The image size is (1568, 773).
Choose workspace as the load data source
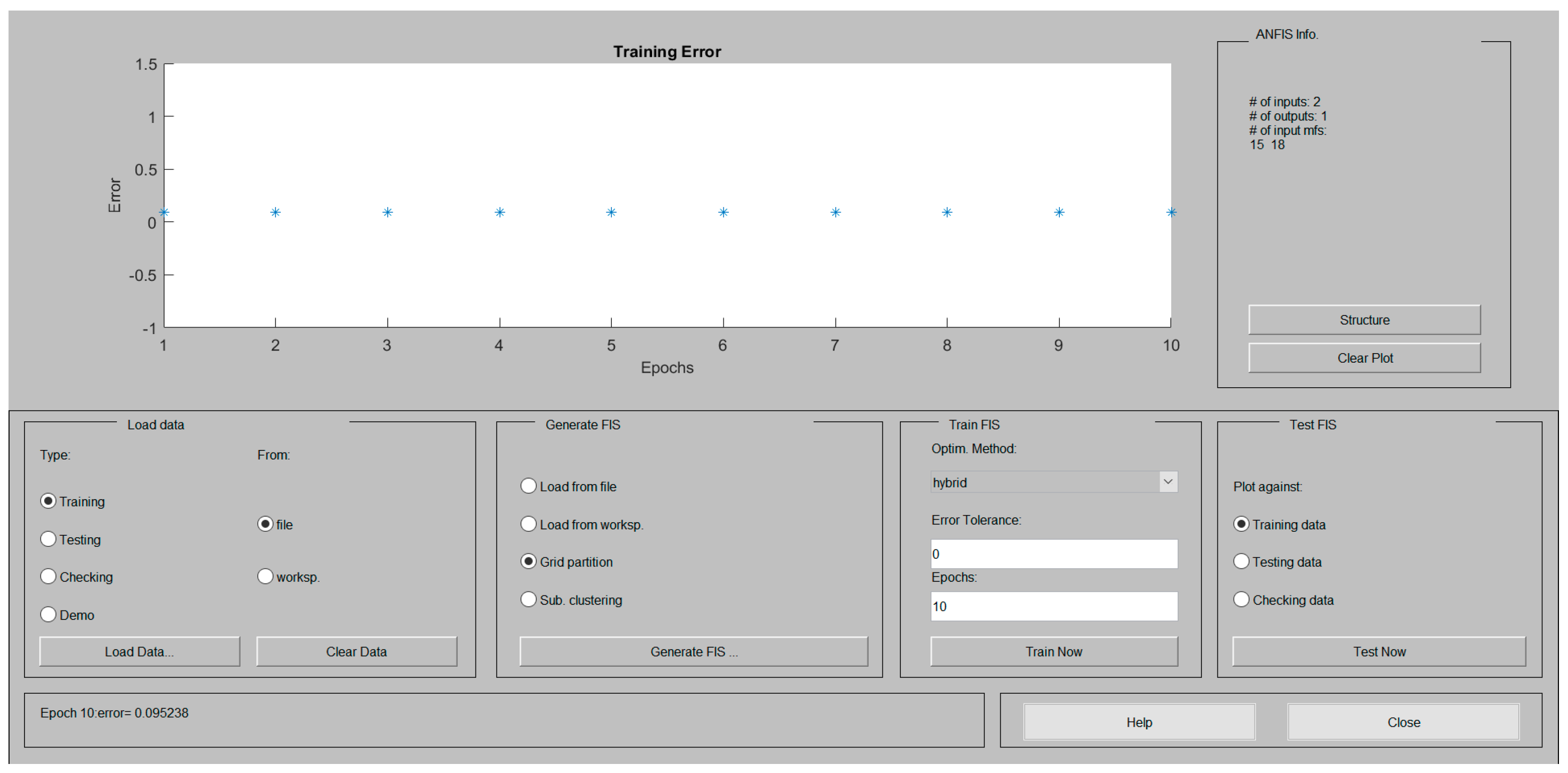pos(265,576)
